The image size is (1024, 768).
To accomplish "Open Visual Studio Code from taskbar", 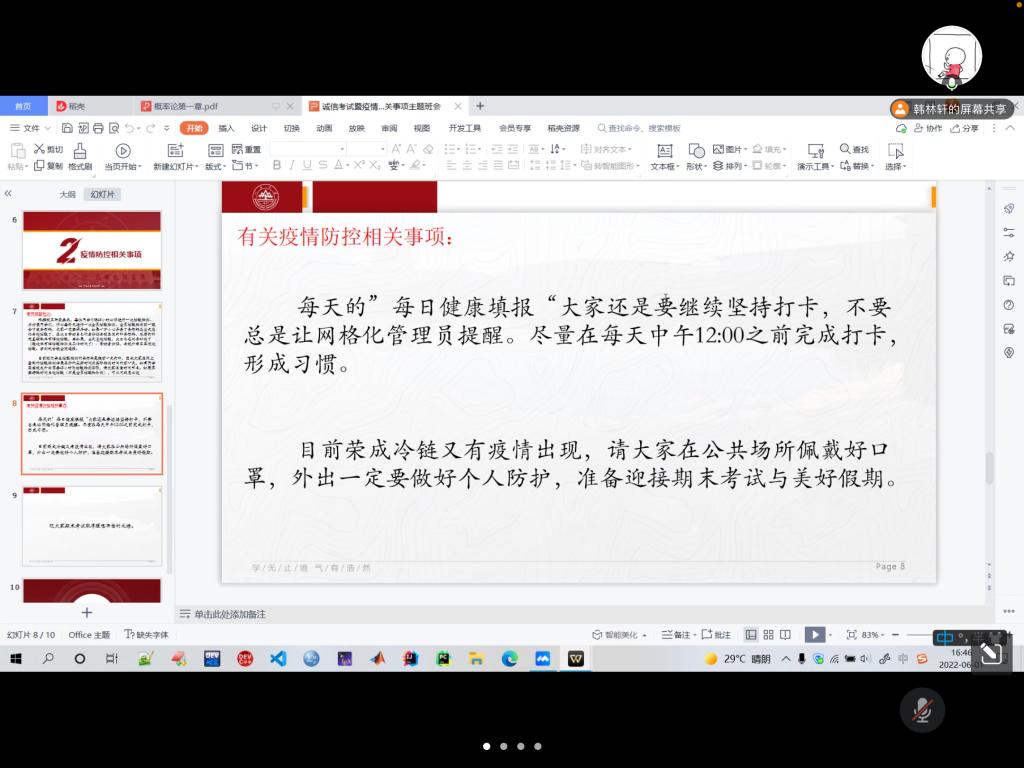I will click(278, 658).
